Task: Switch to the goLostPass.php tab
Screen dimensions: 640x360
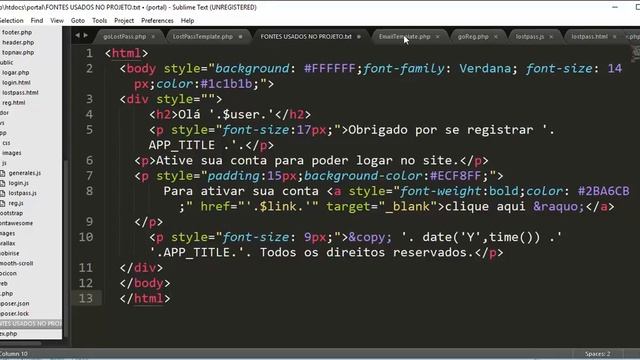Action: tap(124, 37)
